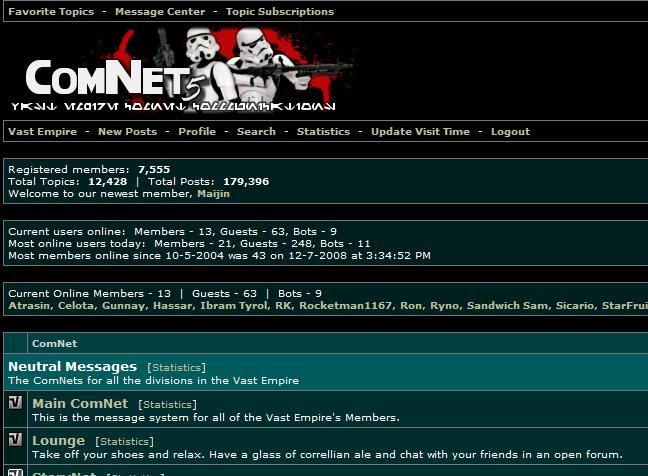This screenshot has height=476, width=648.
Task: Open Gunnay's member profile
Action: [x=123, y=306]
